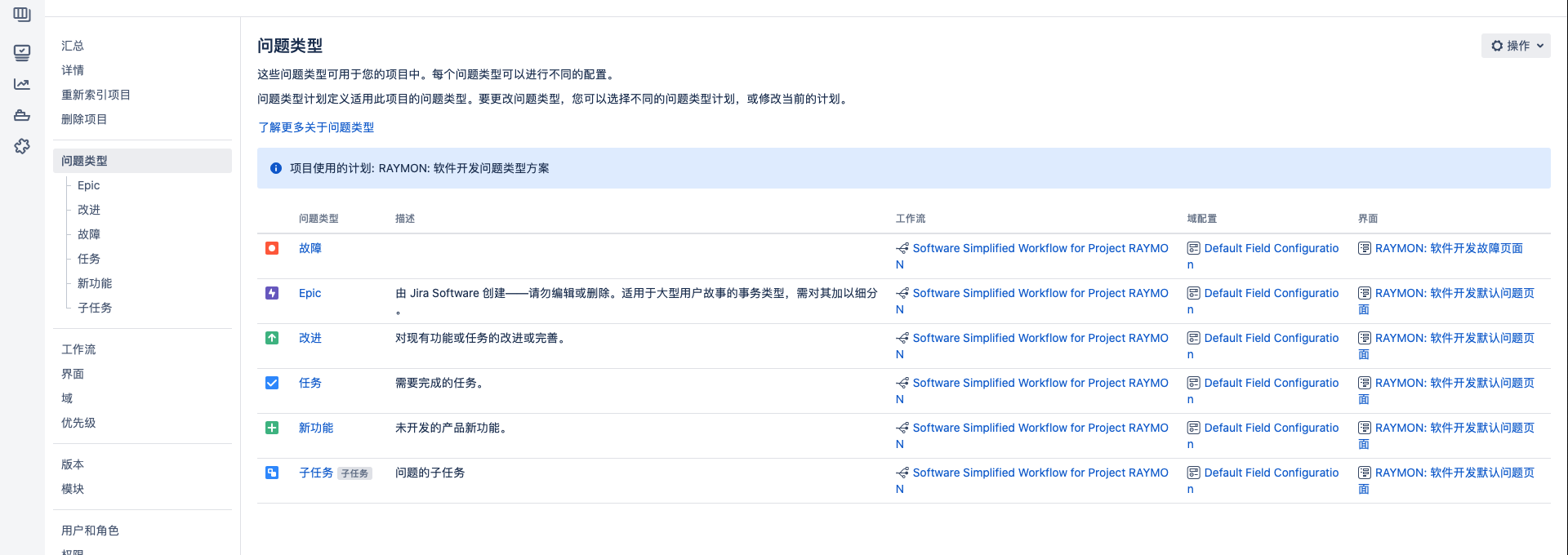
Task: Click the field config icon in 任务 row
Action: 1194,383
